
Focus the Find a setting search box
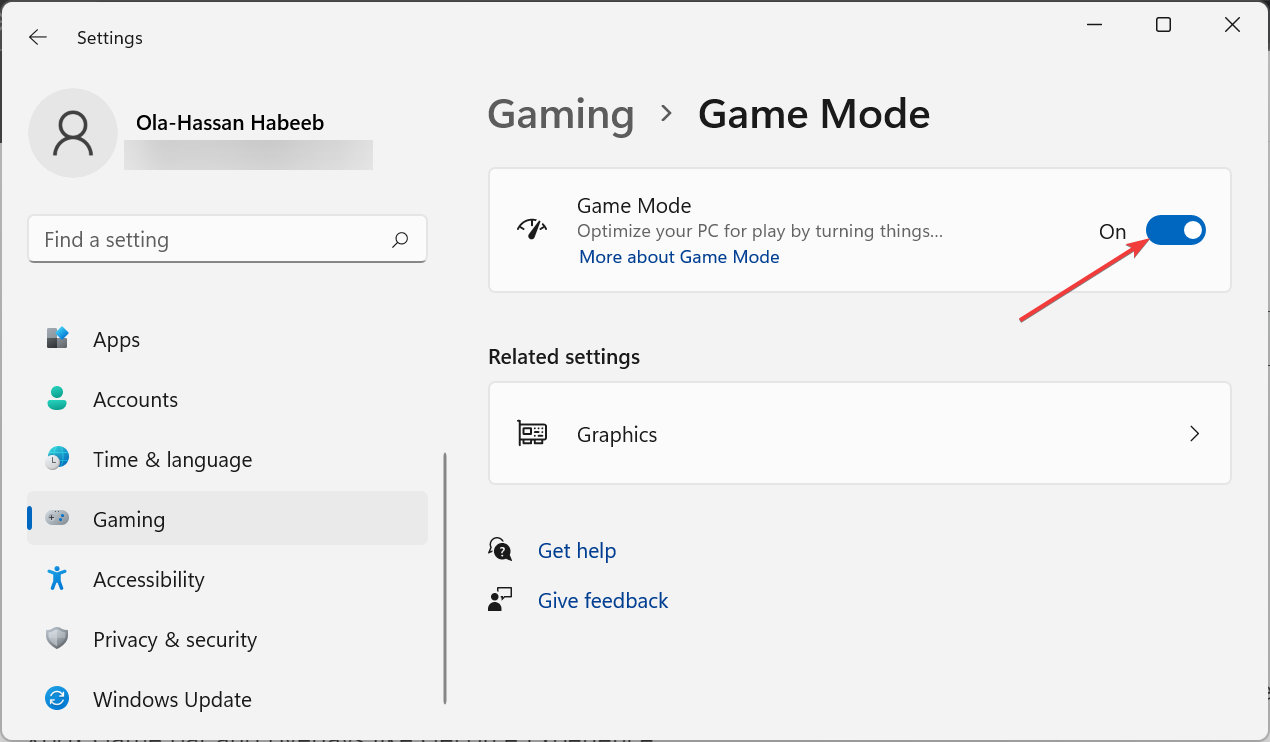tap(210, 240)
